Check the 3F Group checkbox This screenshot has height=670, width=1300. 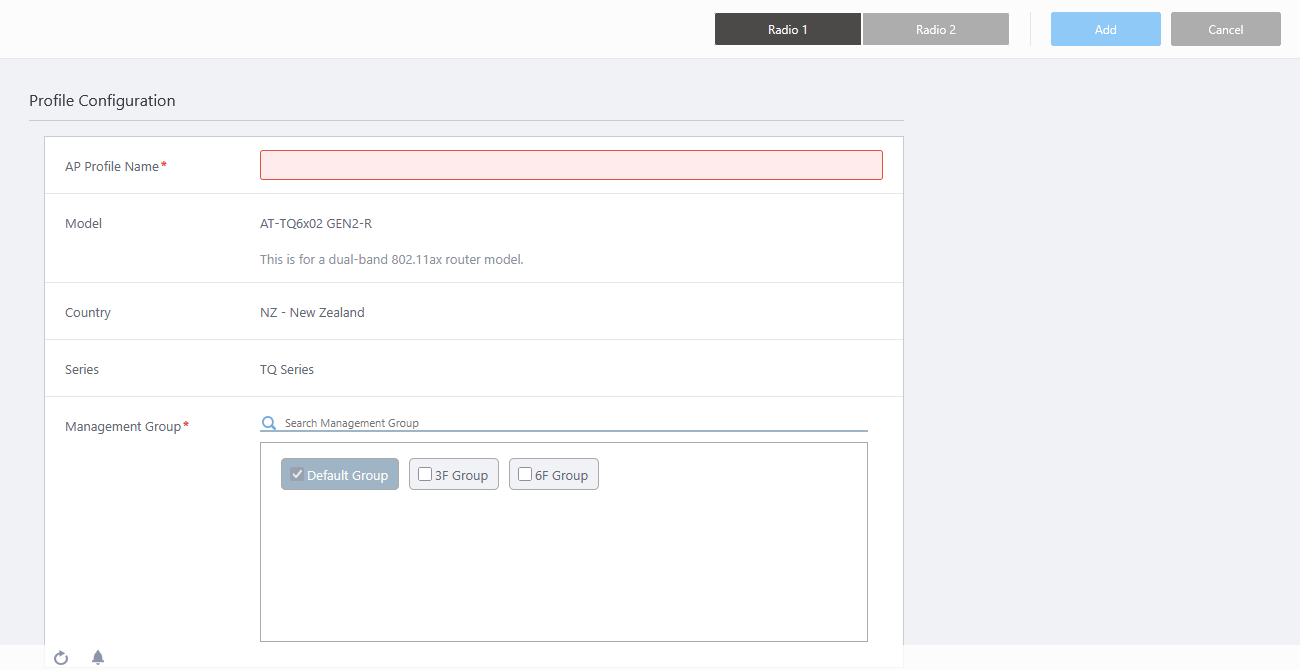tap(425, 474)
